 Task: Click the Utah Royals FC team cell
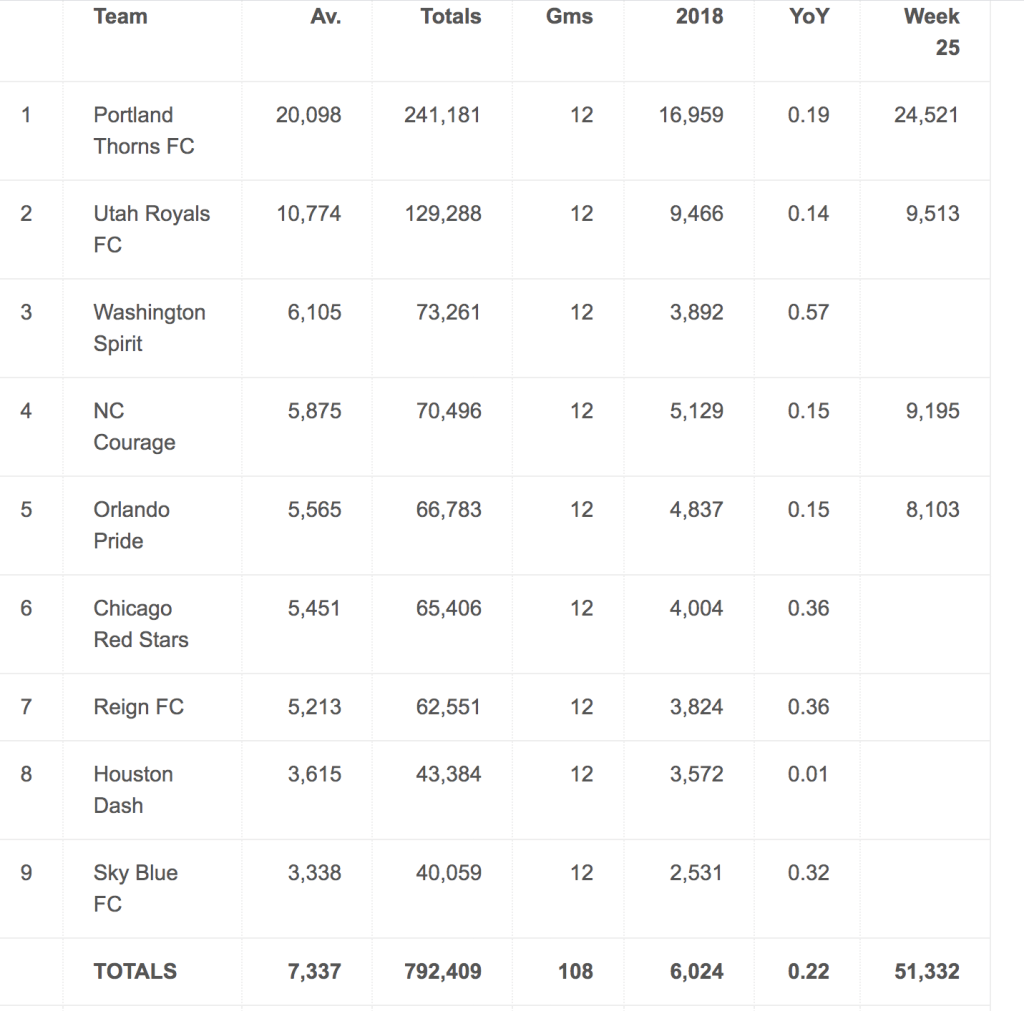(x=151, y=229)
